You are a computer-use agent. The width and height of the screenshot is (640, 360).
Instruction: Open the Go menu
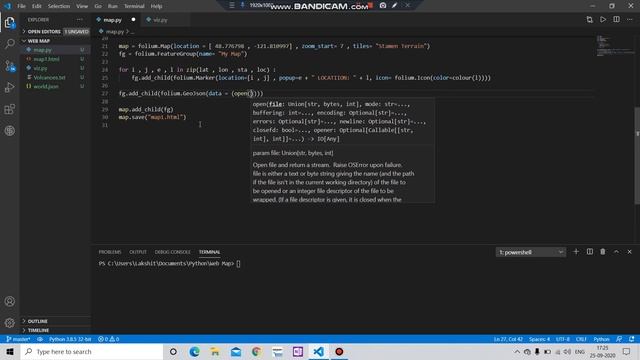[98, 6]
